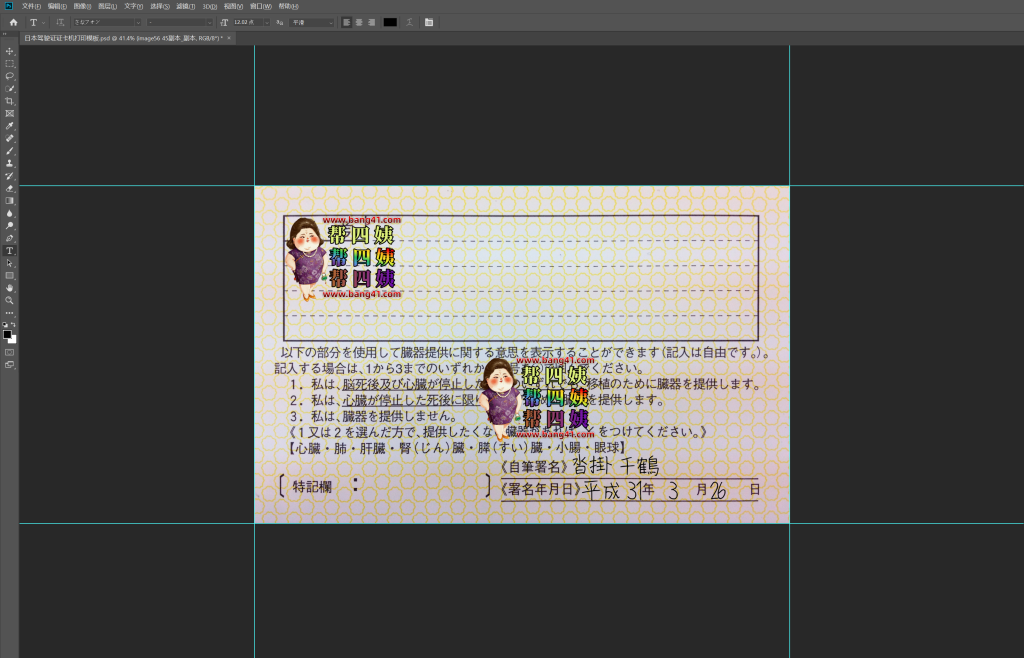Open the font family dropdown
The image size is (1024, 658).
tap(140, 22)
